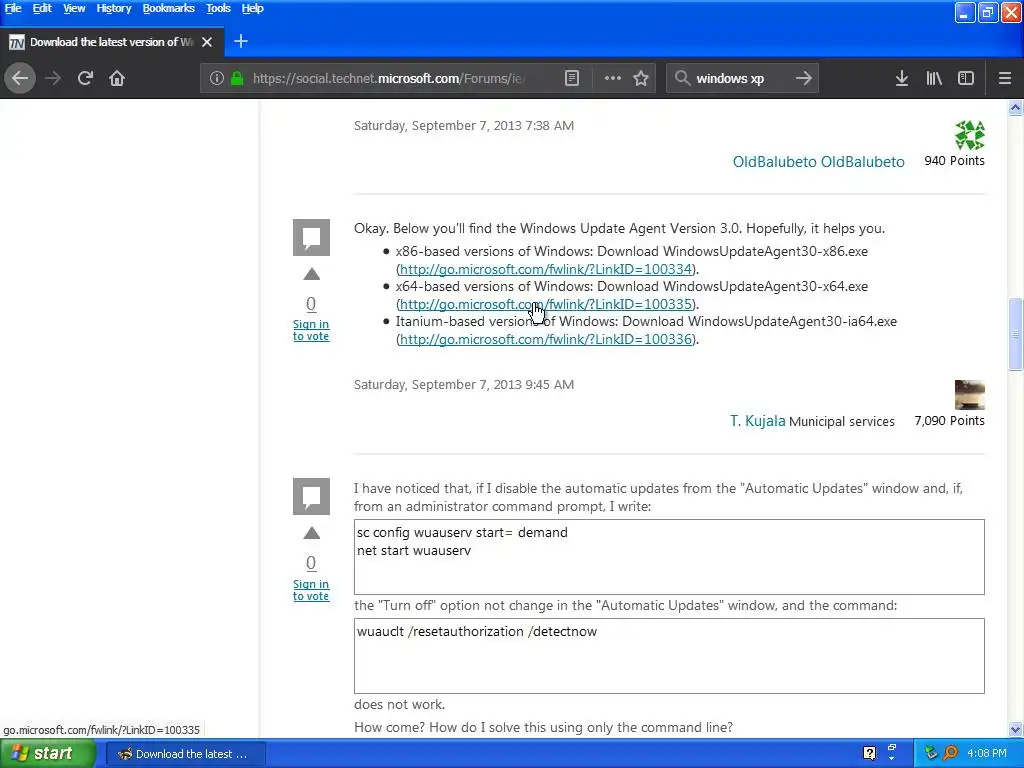This screenshot has height=768, width=1024.
Task: Click the 940 Points text
Action: [954, 161]
